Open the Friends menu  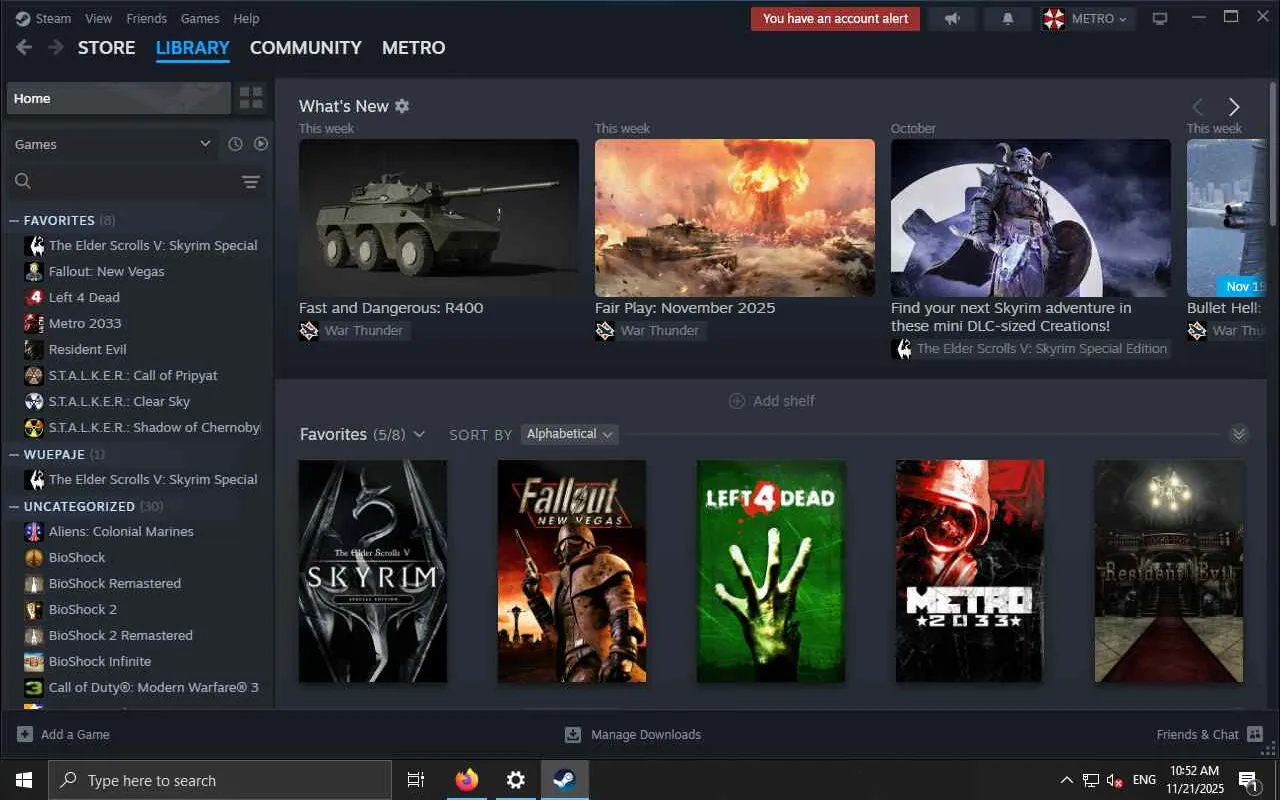point(147,18)
